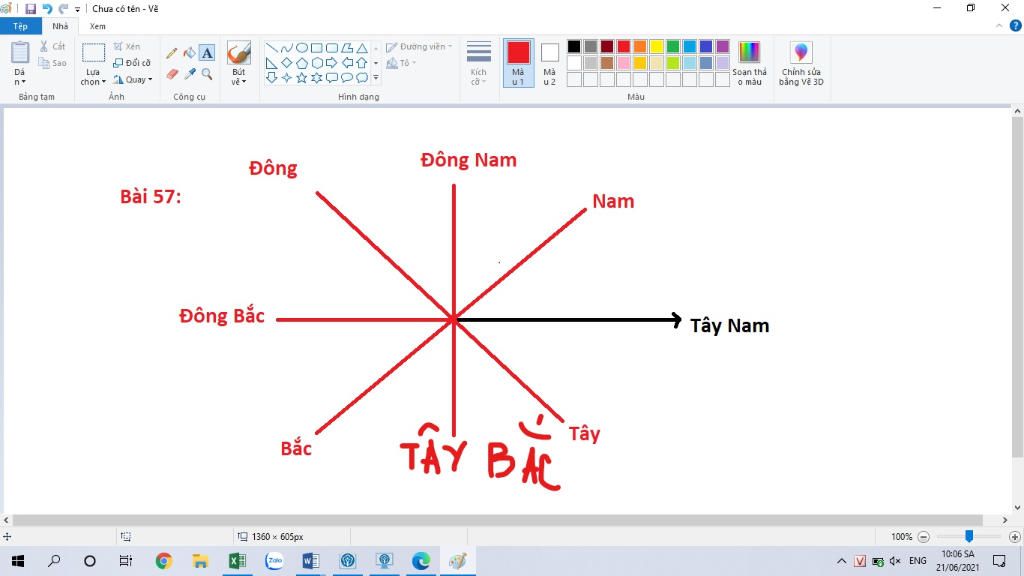
Task: Click the zoom out minus button
Action: click(923, 537)
